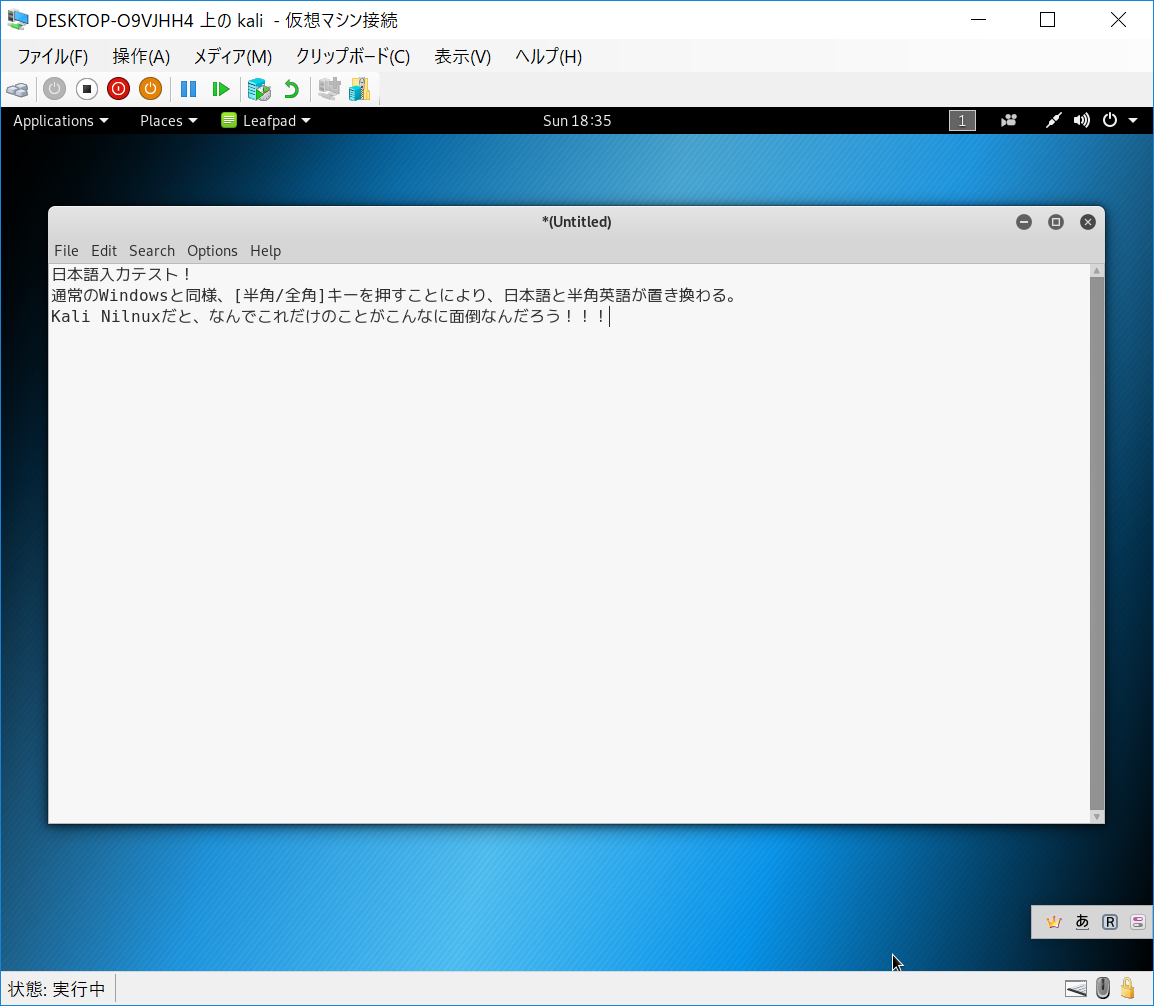Viewport: 1154px width, 1006px height.
Task: Open the メディア(M) menu
Action: pyautogui.click(x=232, y=57)
